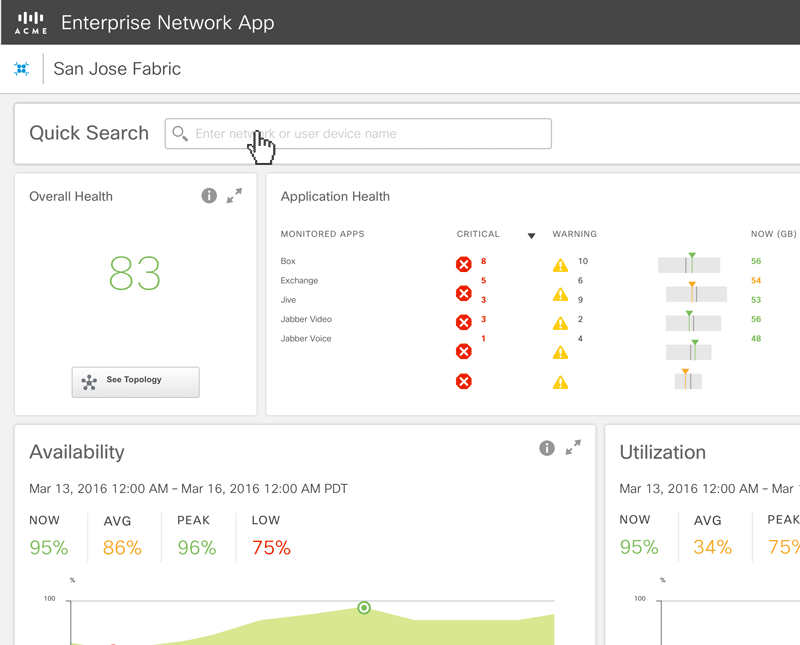Click the critical error icon for Box
This screenshot has width=800, height=645.
pos(464,264)
